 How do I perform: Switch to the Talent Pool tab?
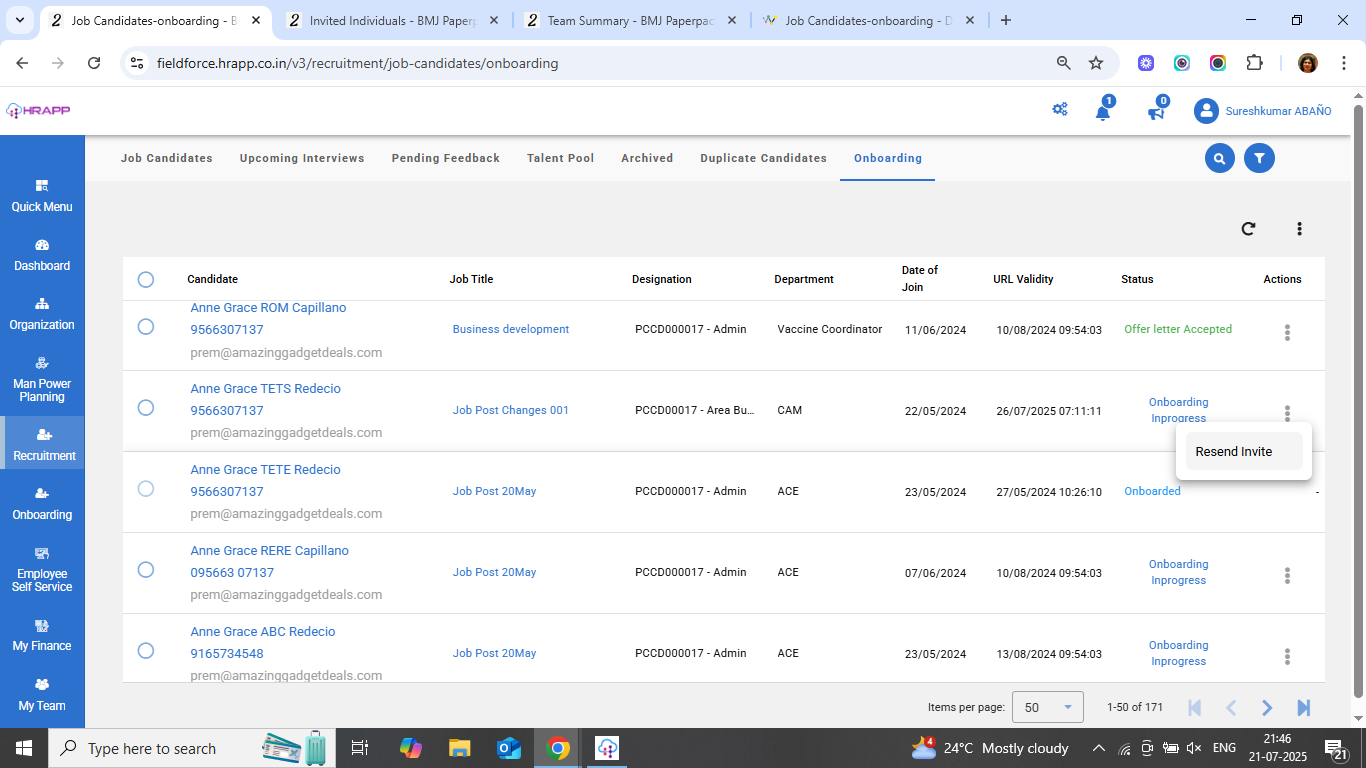560,158
